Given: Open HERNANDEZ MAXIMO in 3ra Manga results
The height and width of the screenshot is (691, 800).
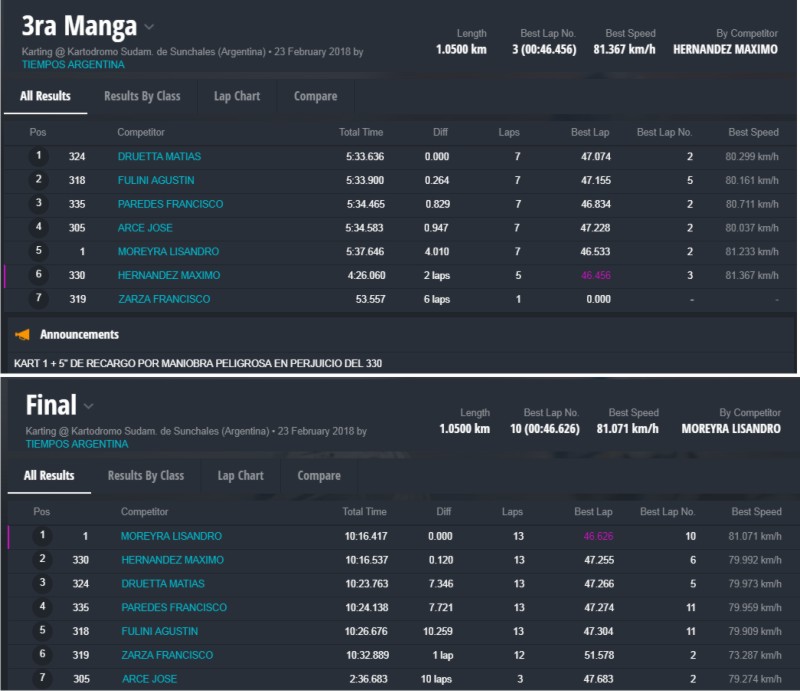Looking at the screenshot, I should (168, 275).
